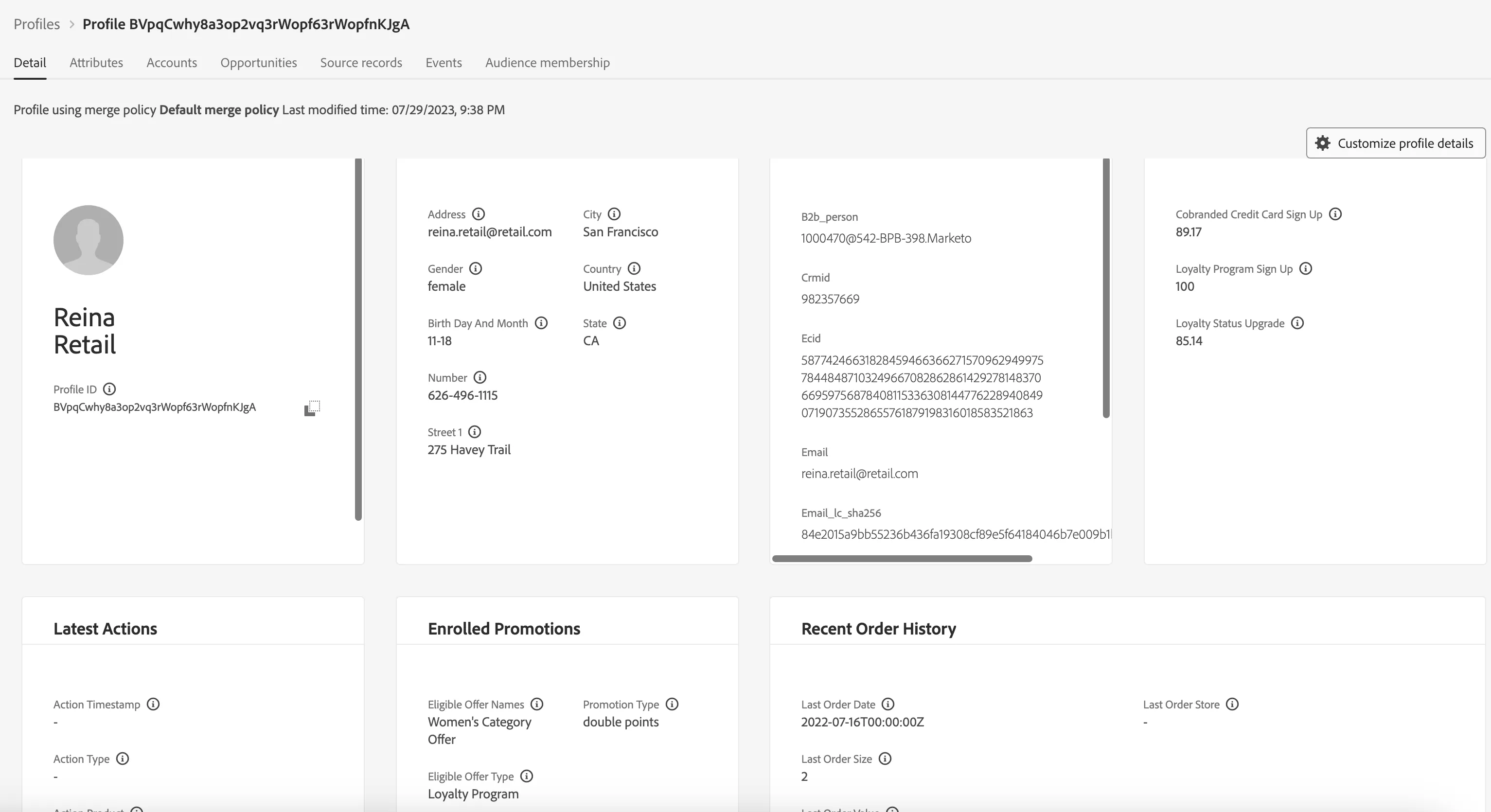Open the Opportunities tab

coord(258,63)
